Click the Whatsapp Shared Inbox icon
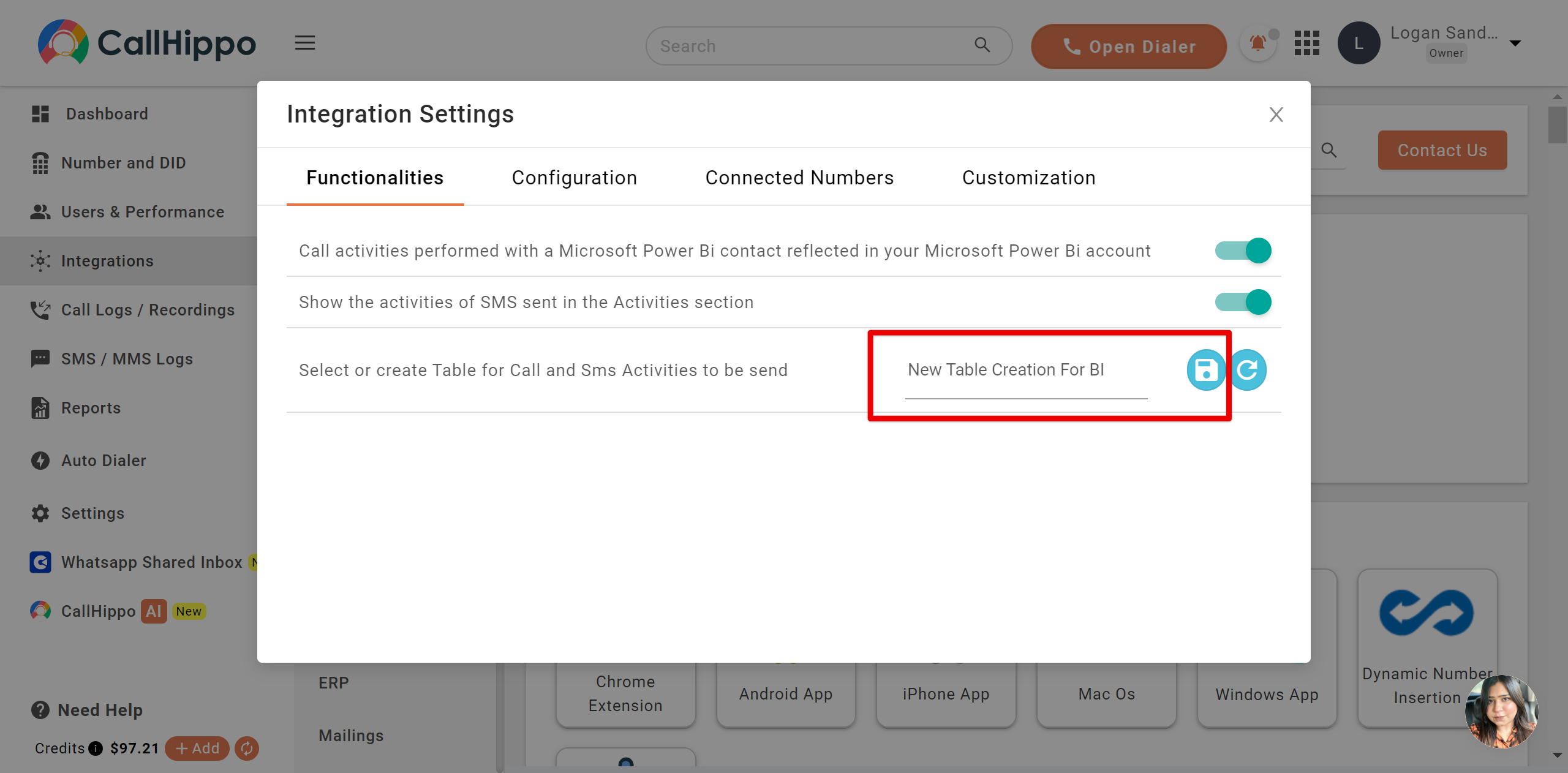Screen dimensions: 1568x773 (40, 562)
